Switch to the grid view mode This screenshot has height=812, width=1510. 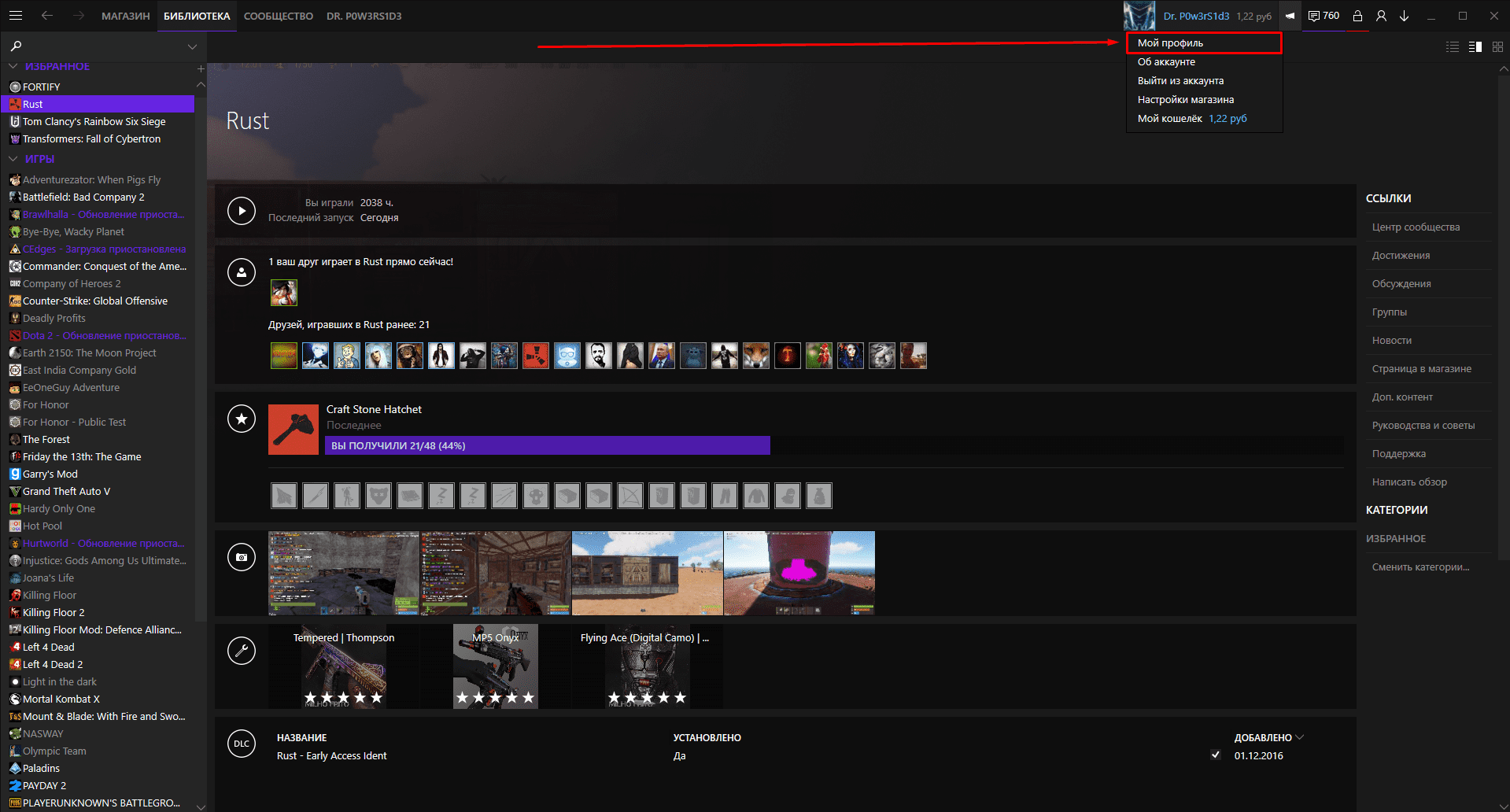[x=1497, y=47]
